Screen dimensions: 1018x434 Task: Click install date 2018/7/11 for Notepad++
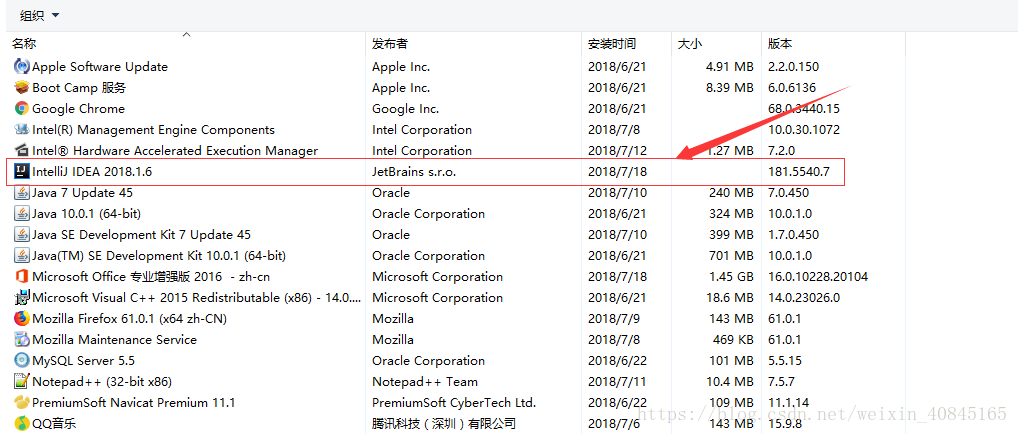pyautogui.click(x=617, y=381)
